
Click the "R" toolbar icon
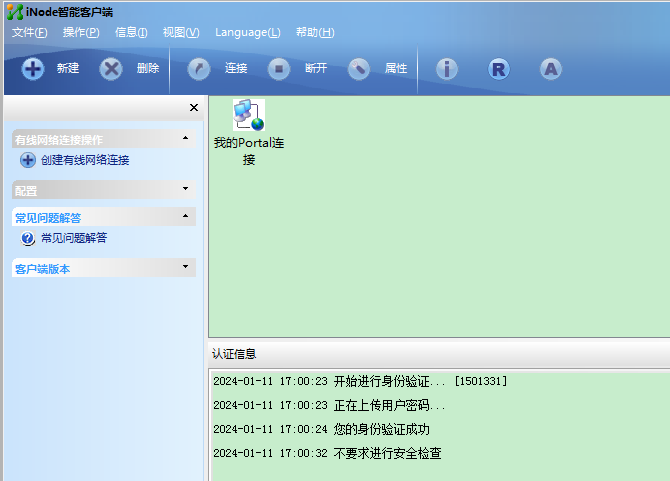(x=499, y=69)
